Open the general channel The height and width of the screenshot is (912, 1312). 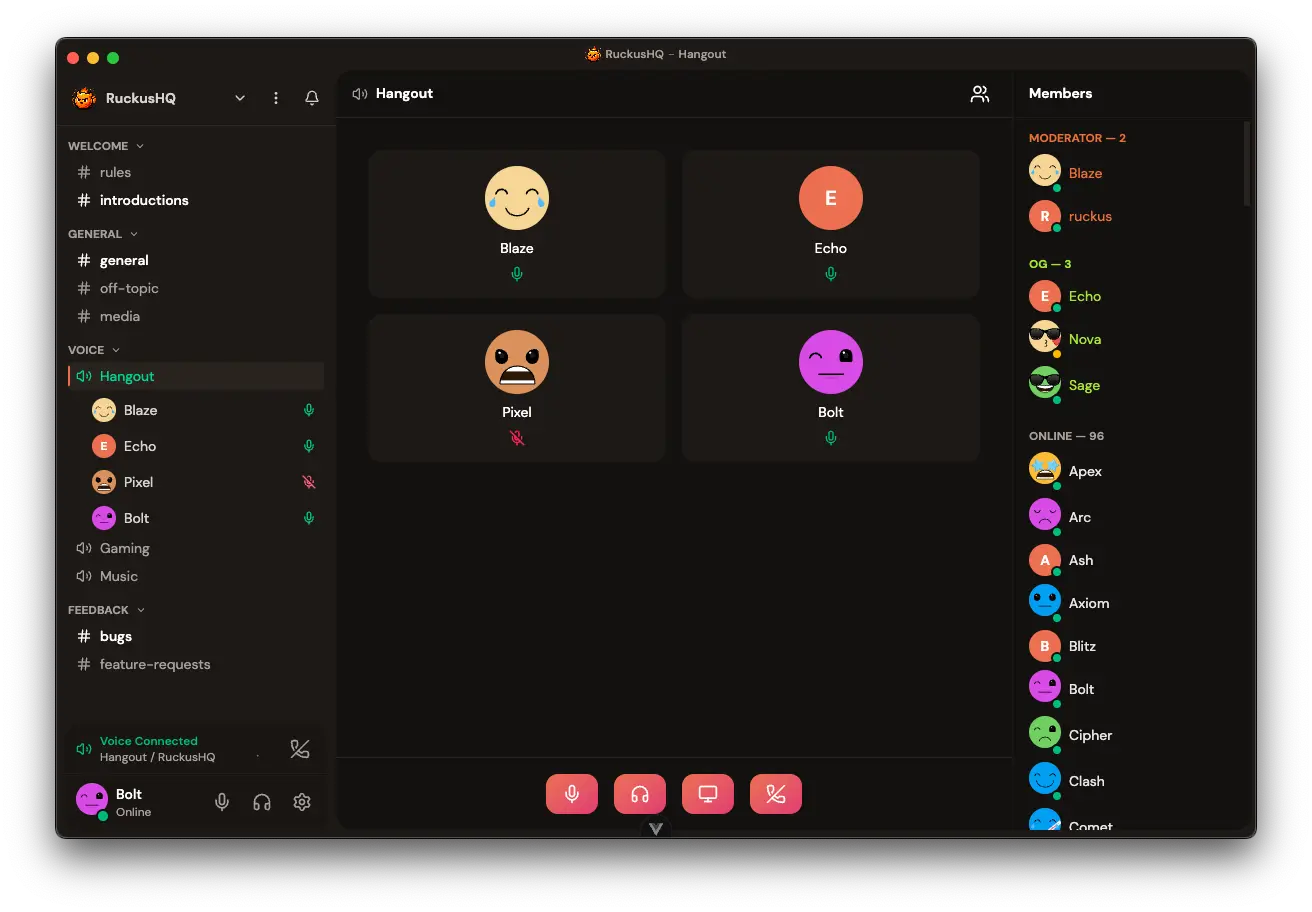(196, 260)
